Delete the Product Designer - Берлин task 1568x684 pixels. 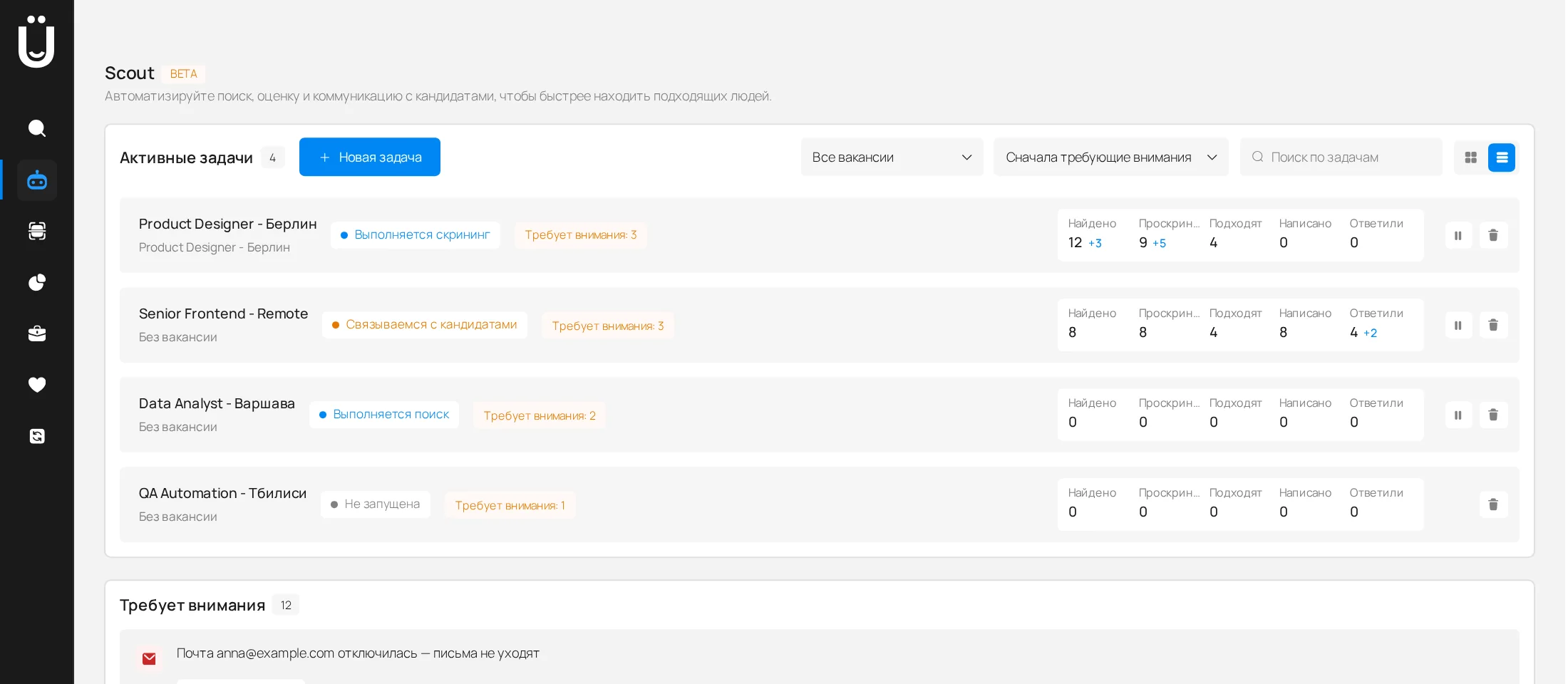1493,235
